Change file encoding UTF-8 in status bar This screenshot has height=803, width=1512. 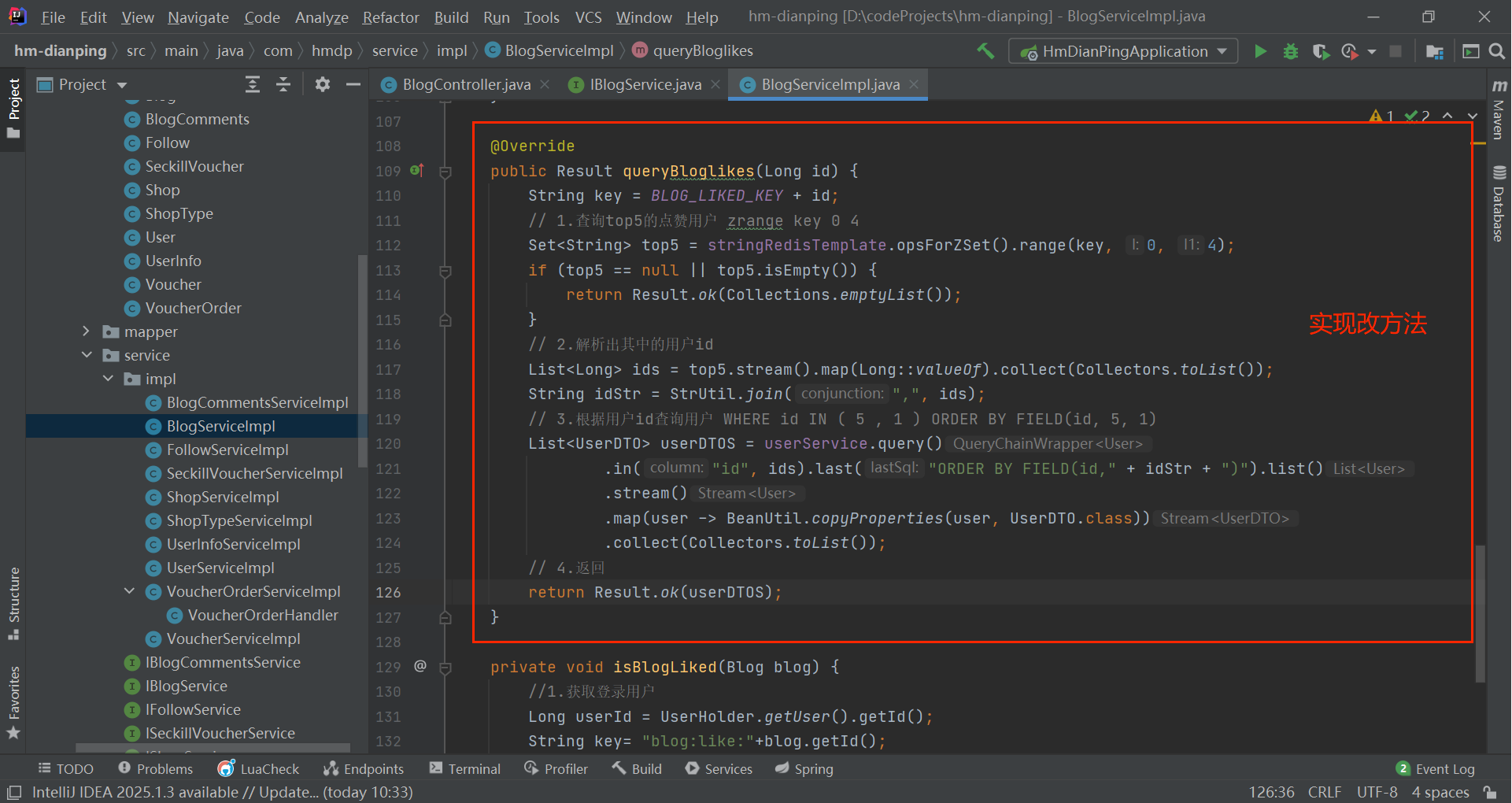click(1377, 792)
